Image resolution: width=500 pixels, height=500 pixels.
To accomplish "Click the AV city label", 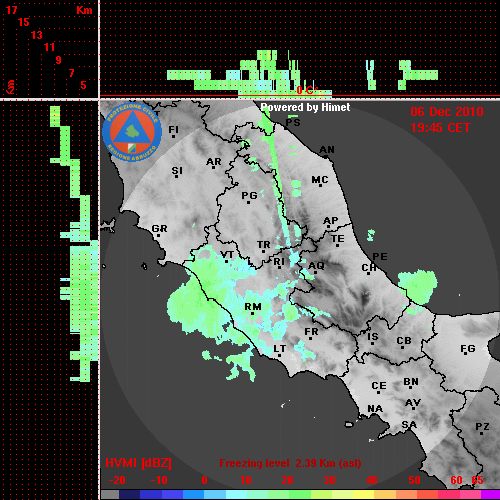I will pyautogui.click(x=413, y=403).
